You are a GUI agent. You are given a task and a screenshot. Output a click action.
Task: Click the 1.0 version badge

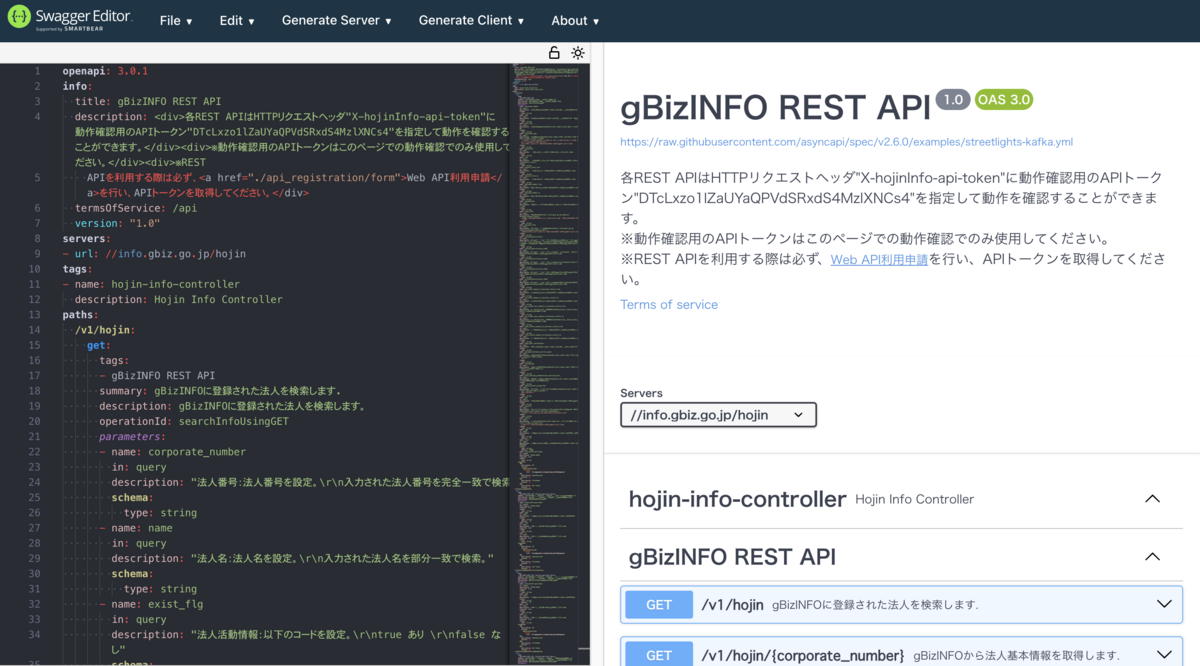click(x=953, y=99)
